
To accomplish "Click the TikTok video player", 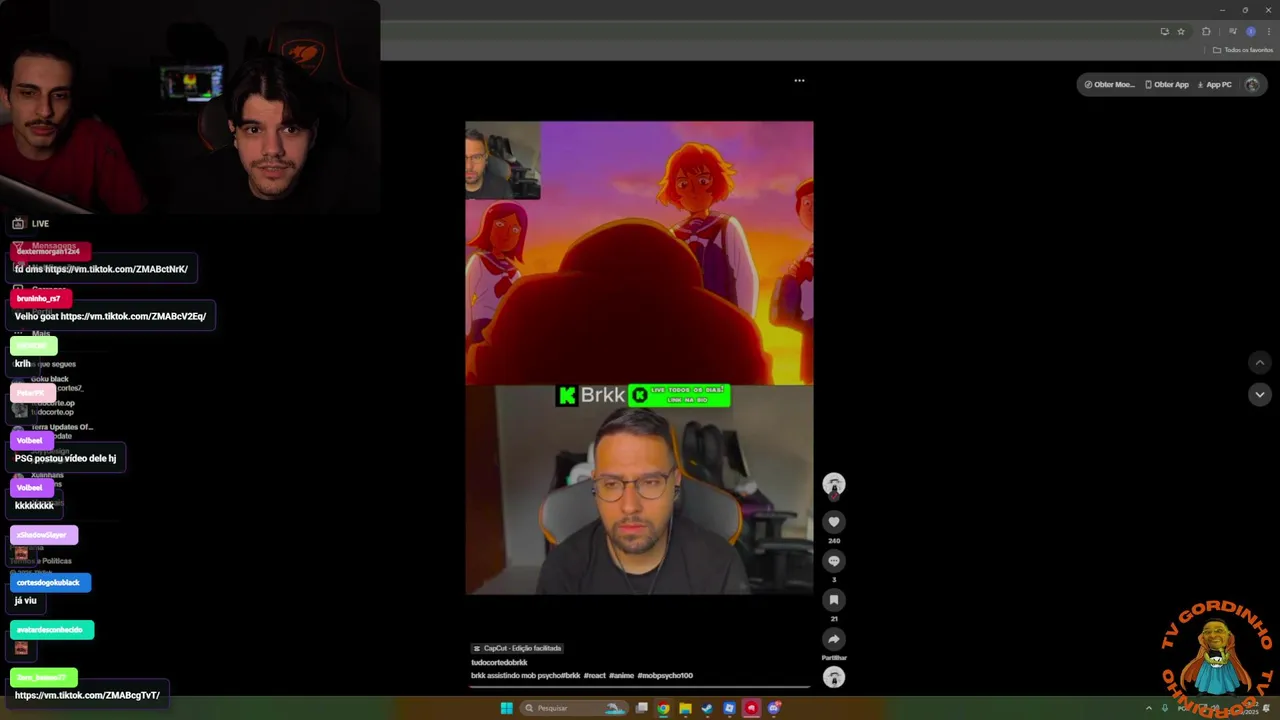I will pos(639,358).
